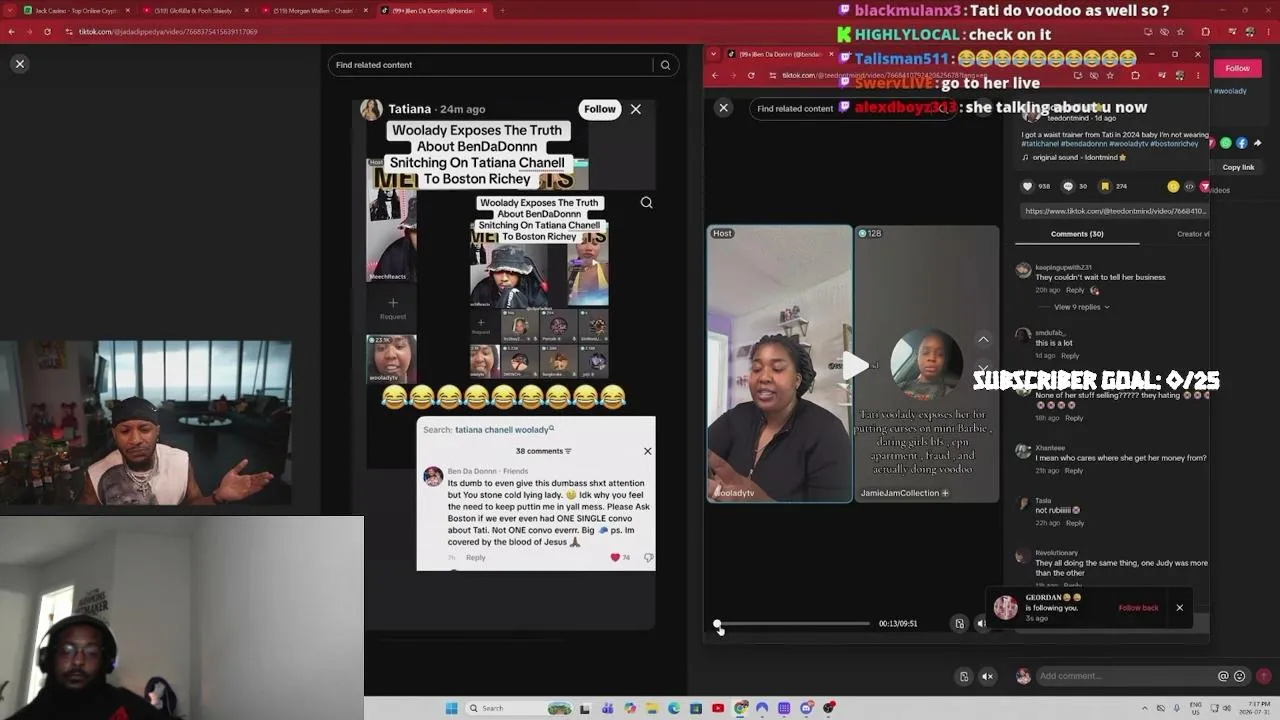
Task: Switch to the Morgan Wallen tab
Action: pos(314,11)
